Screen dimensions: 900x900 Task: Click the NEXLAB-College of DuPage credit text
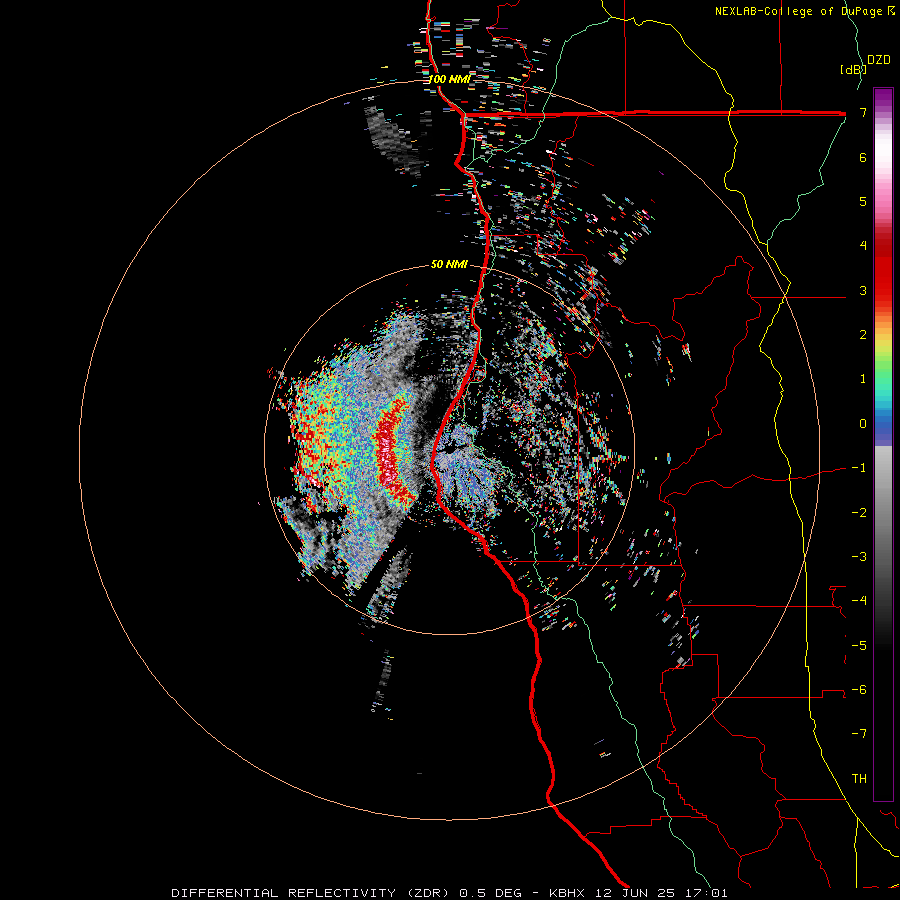coord(799,11)
